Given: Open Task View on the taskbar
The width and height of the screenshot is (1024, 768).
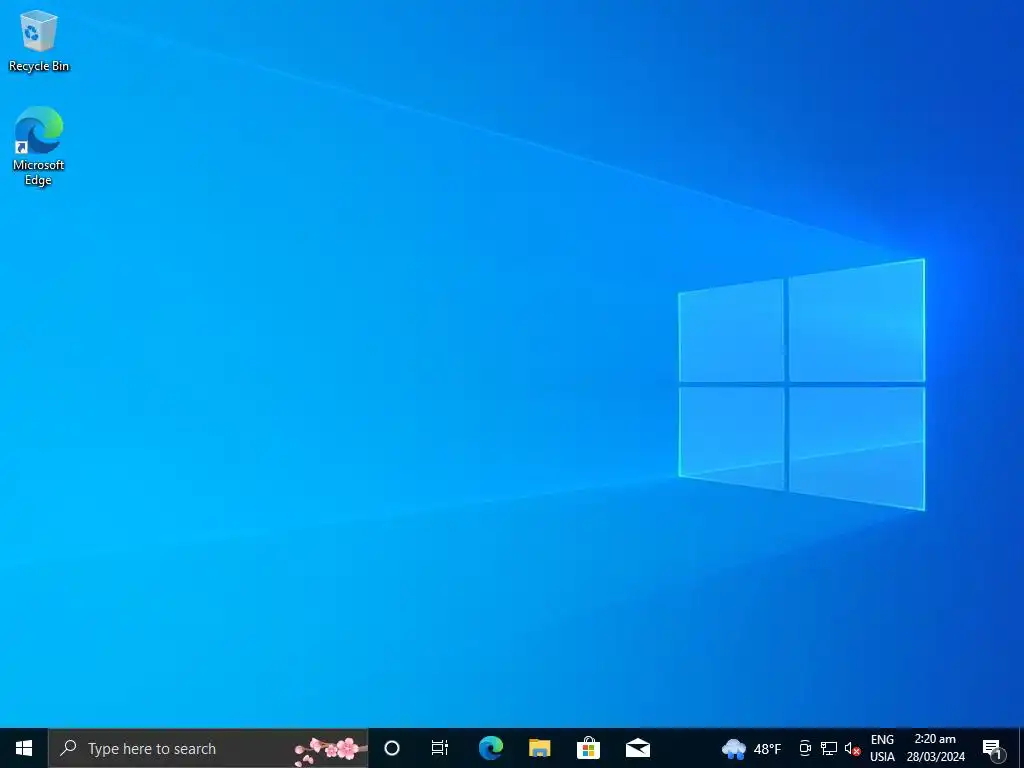Looking at the screenshot, I should click(440, 748).
